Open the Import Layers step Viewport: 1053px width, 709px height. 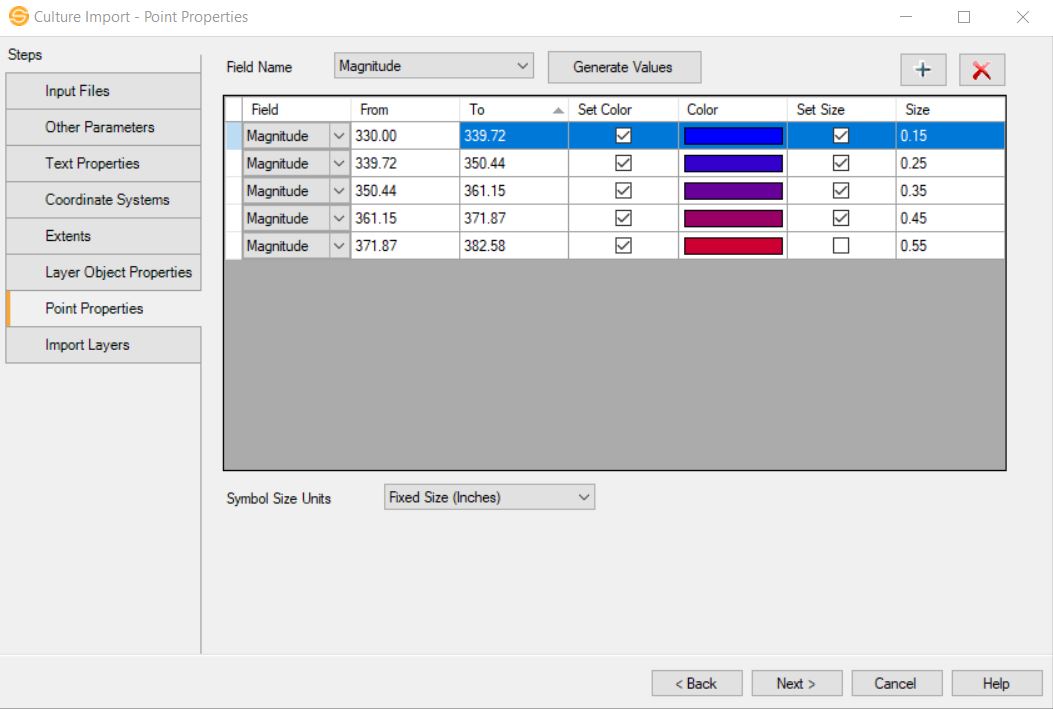coord(103,345)
